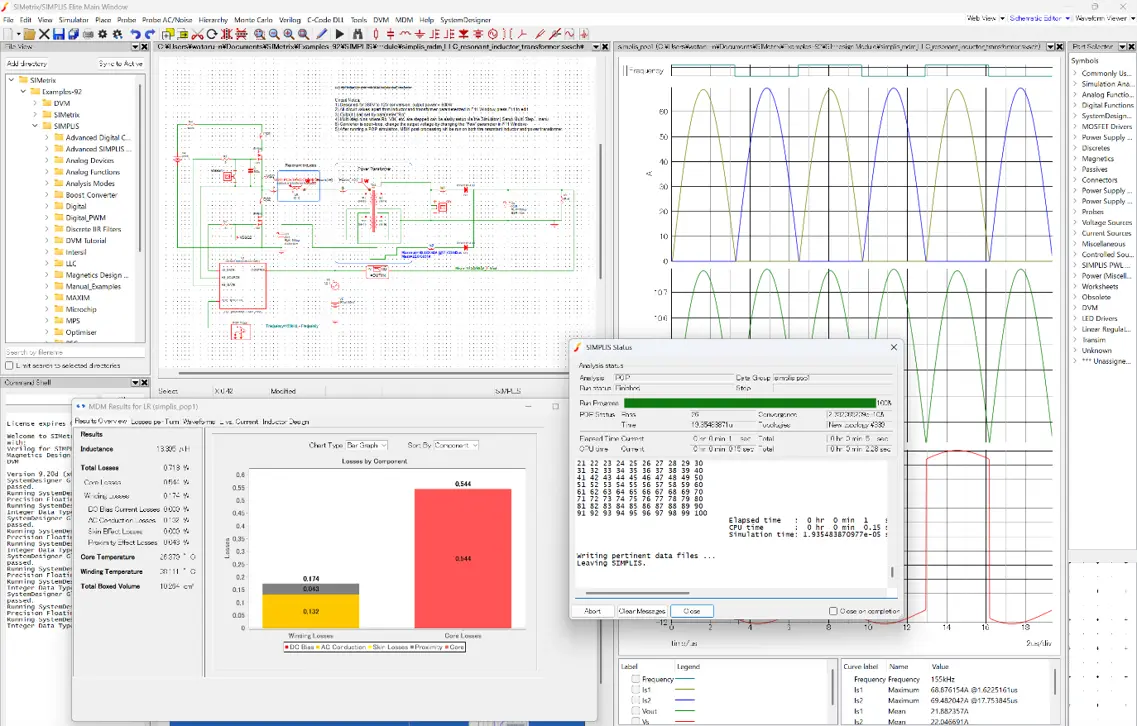
Task: Click the Run simulation play icon
Action: tap(339, 34)
